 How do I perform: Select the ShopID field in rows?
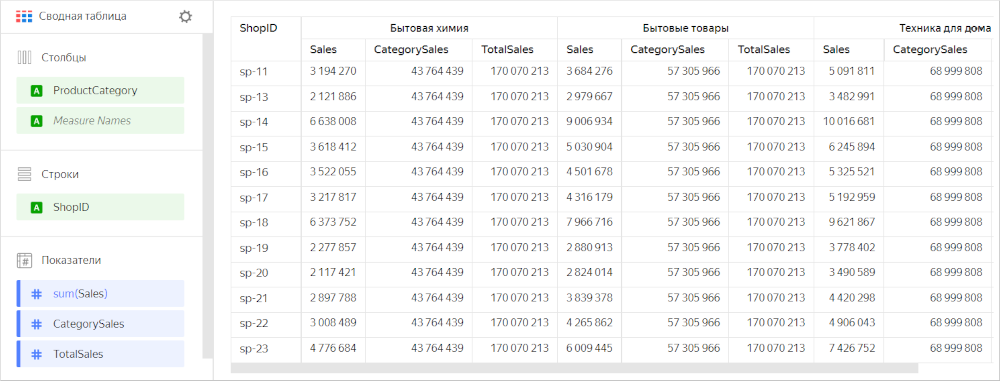pos(100,207)
